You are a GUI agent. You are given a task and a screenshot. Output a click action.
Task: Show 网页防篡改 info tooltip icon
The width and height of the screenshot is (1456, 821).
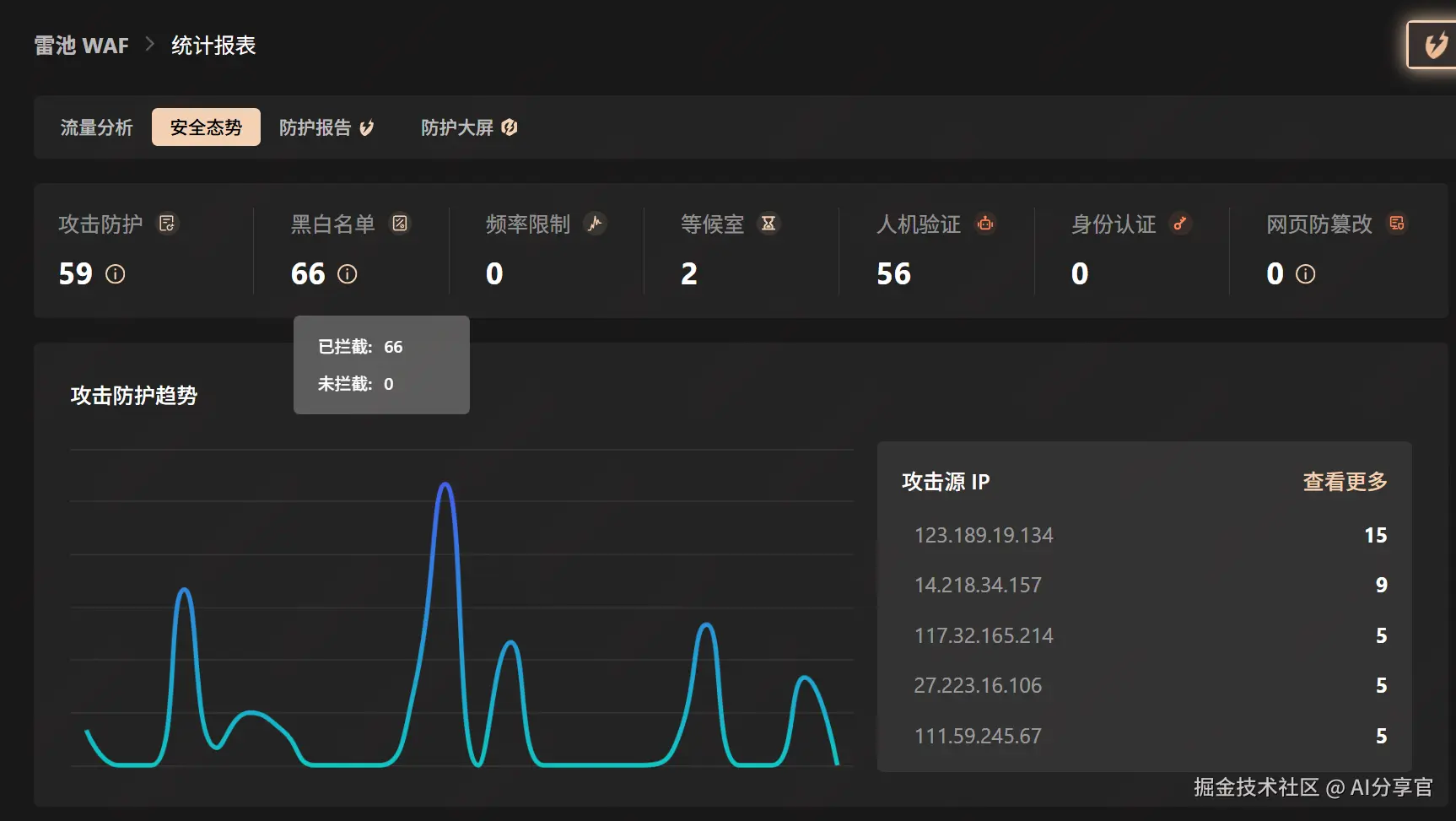click(x=1306, y=274)
